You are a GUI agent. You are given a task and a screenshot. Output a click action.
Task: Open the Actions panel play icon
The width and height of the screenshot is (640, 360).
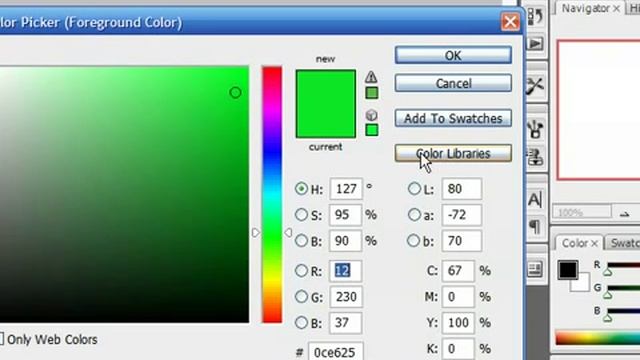[535, 43]
